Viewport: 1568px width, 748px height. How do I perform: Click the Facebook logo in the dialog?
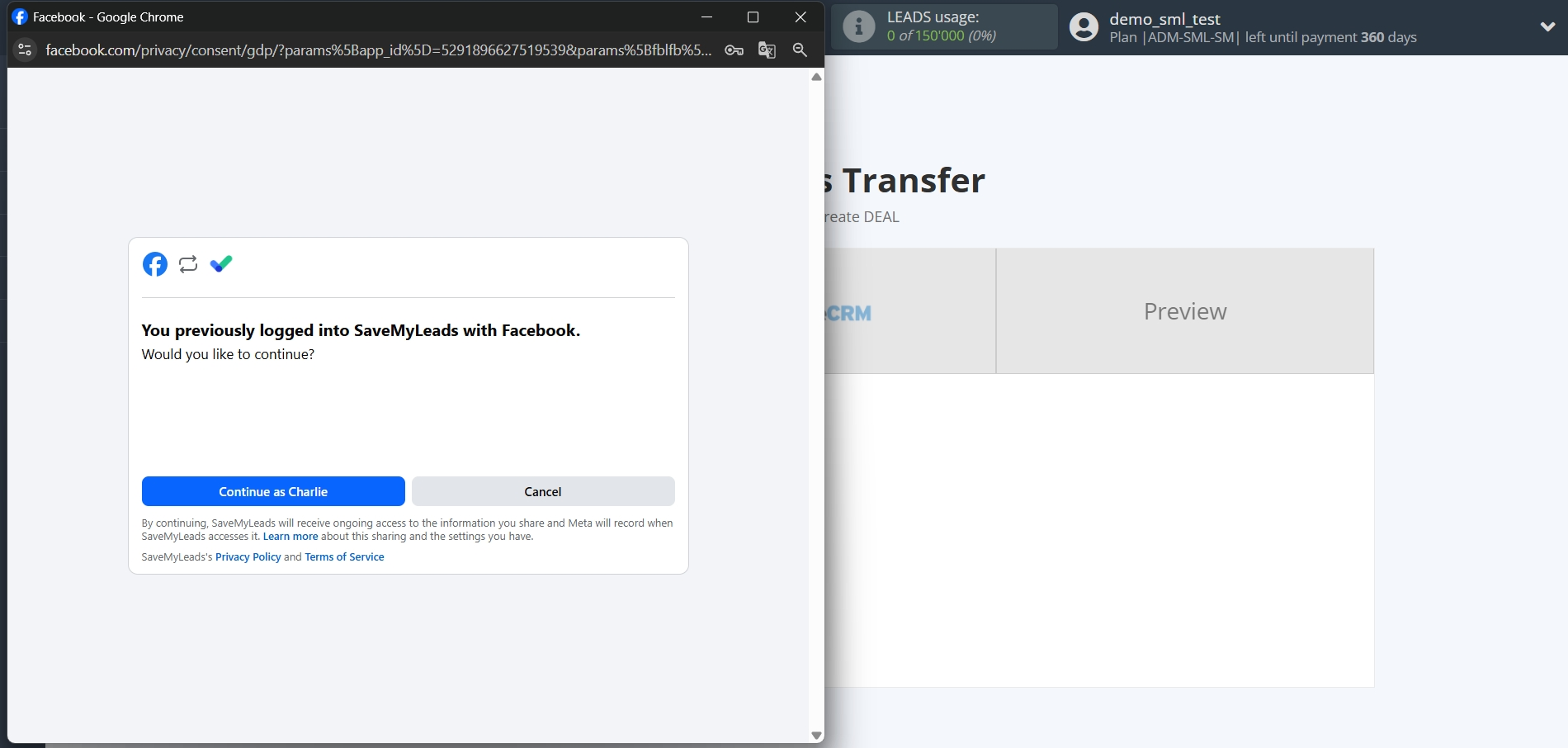tap(155, 264)
